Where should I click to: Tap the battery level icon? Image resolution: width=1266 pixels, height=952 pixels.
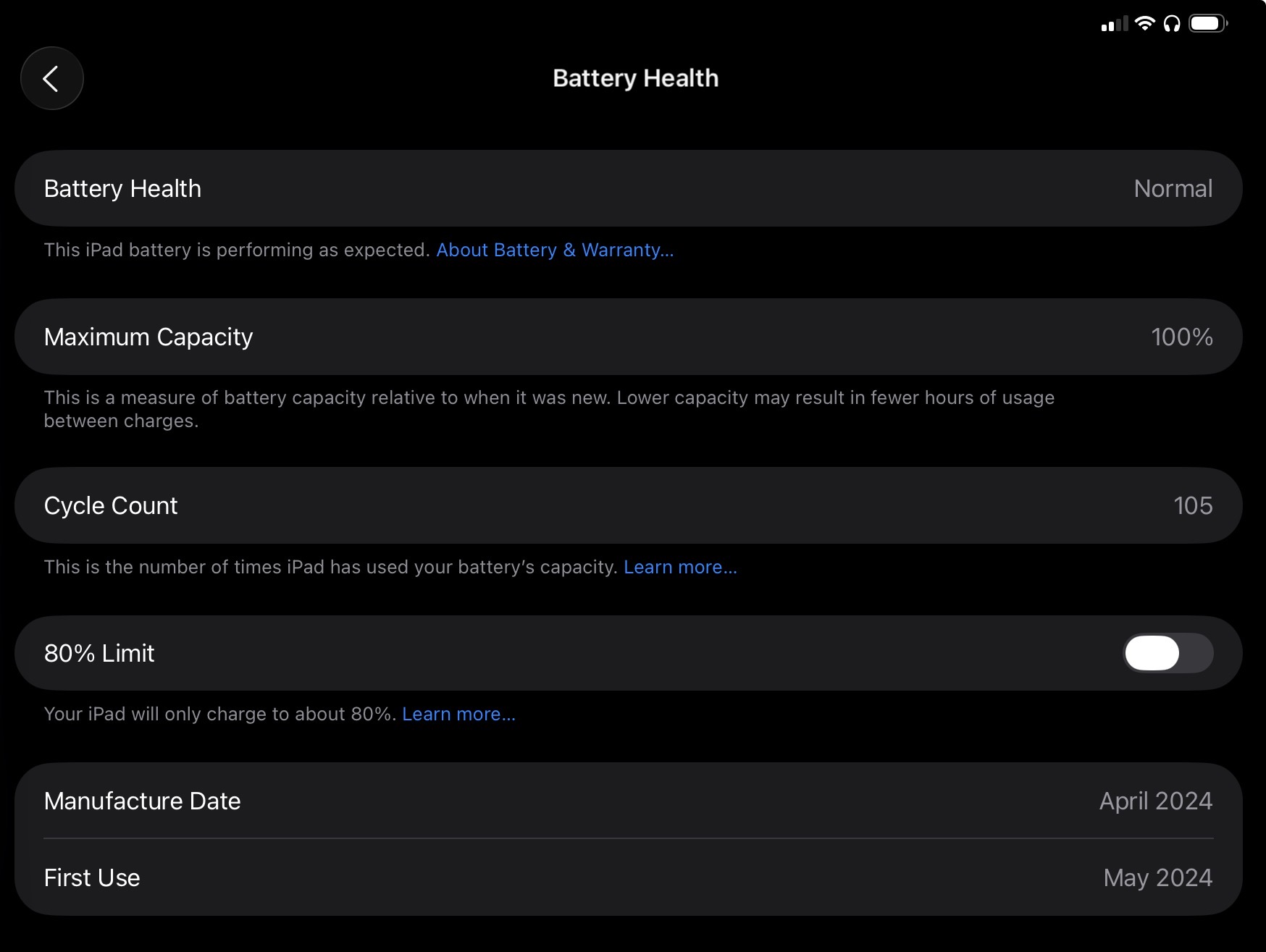coord(1207,24)
